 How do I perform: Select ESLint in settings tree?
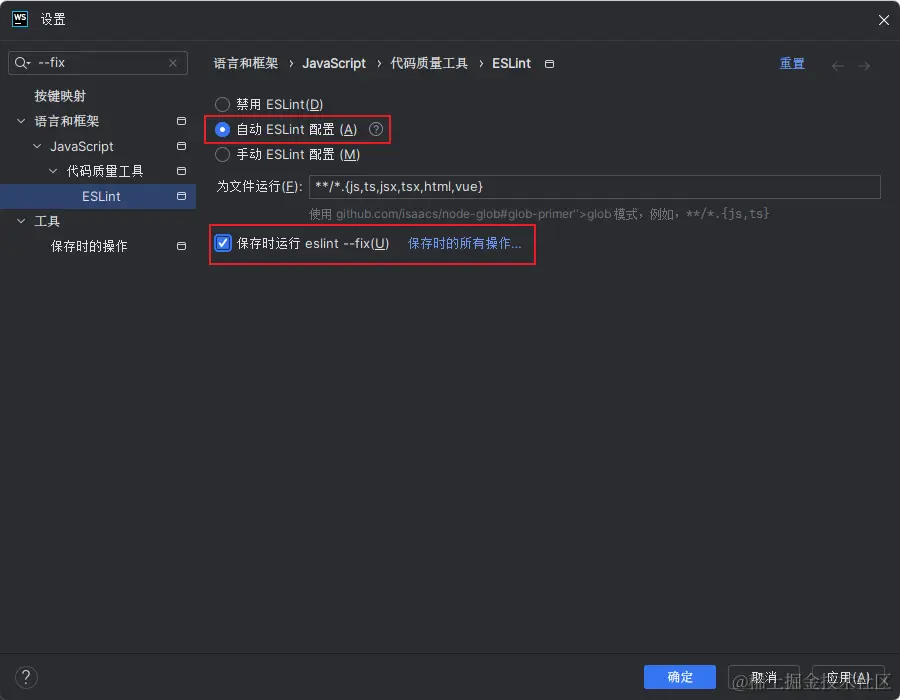[x=102, y=196]
